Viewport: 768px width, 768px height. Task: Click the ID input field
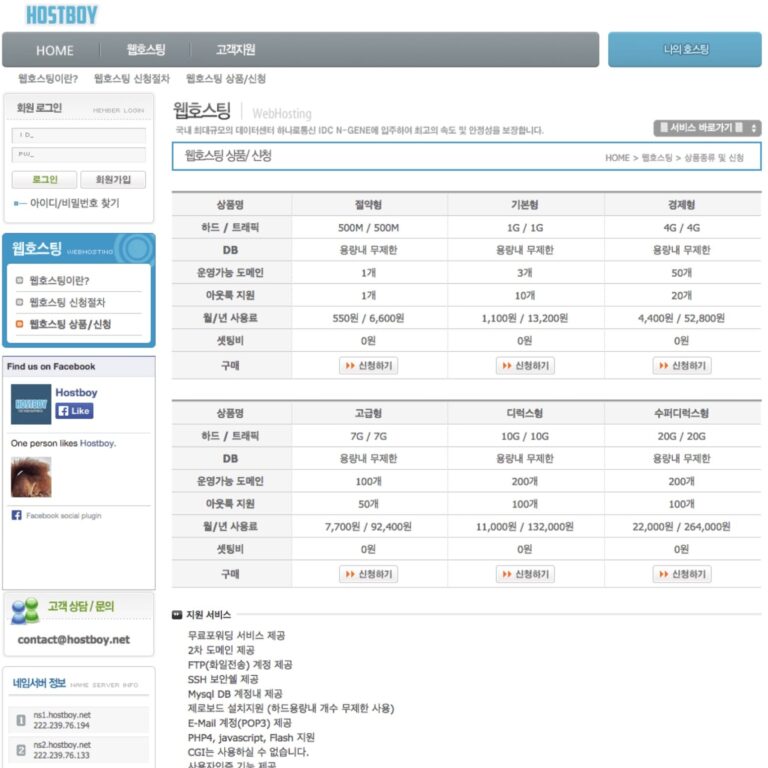pos(78,134)
